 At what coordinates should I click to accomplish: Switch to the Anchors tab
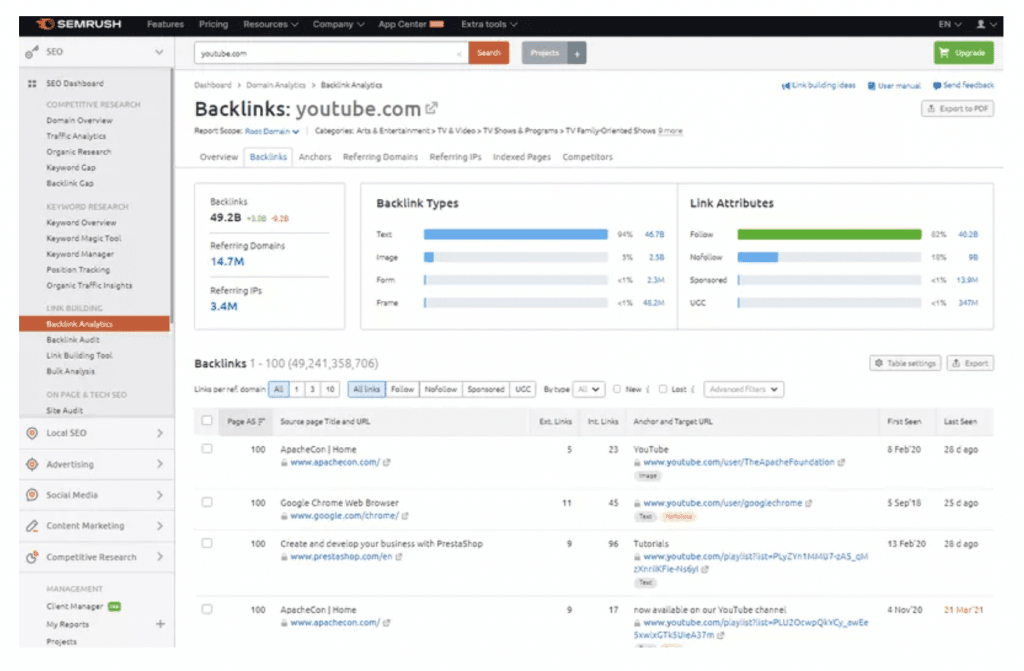(315, 157)
